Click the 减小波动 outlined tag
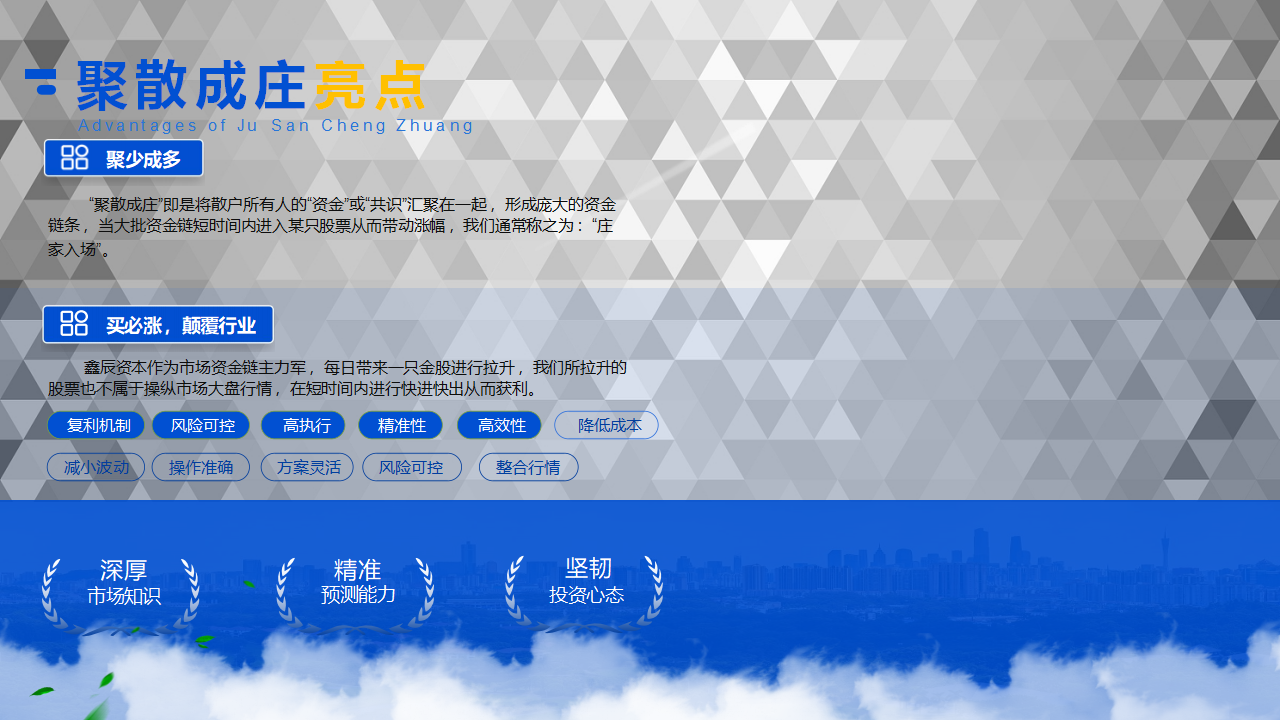Image resolution: width=1280 pixels, height=720 pixels. tap(96, 467)
